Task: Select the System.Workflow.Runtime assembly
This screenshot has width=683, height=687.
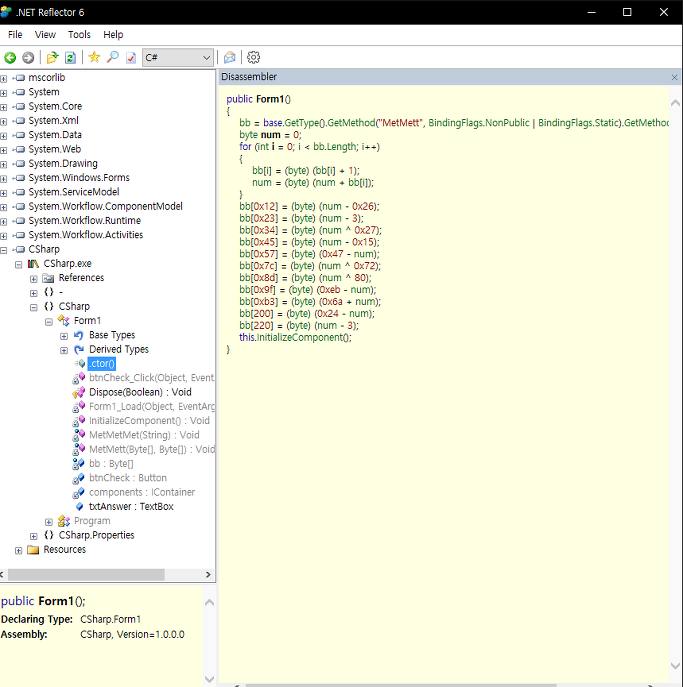Action: (85, 220)
